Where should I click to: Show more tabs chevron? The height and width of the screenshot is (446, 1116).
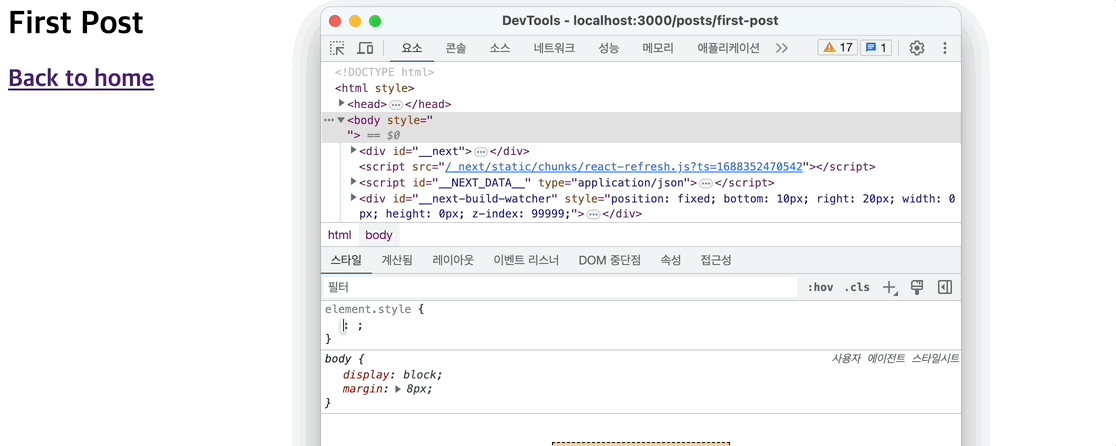[x=781, y=48]
